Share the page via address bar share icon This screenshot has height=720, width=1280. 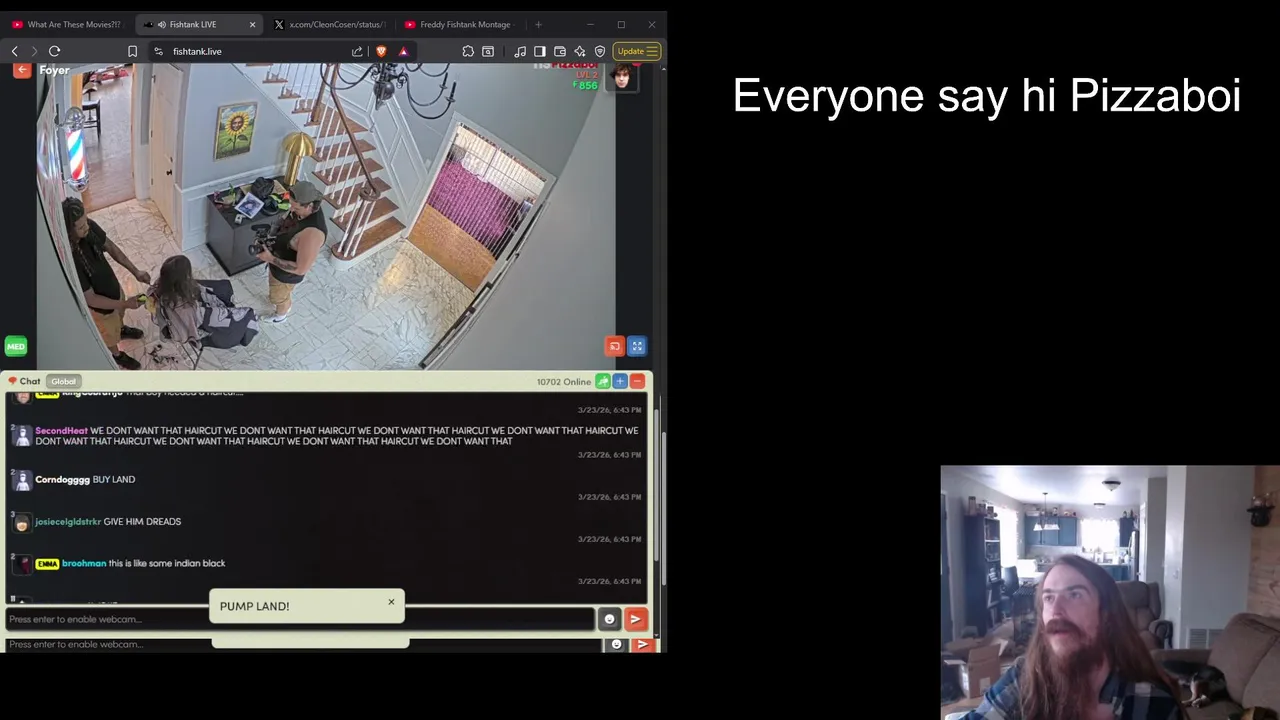pos(357,51)
